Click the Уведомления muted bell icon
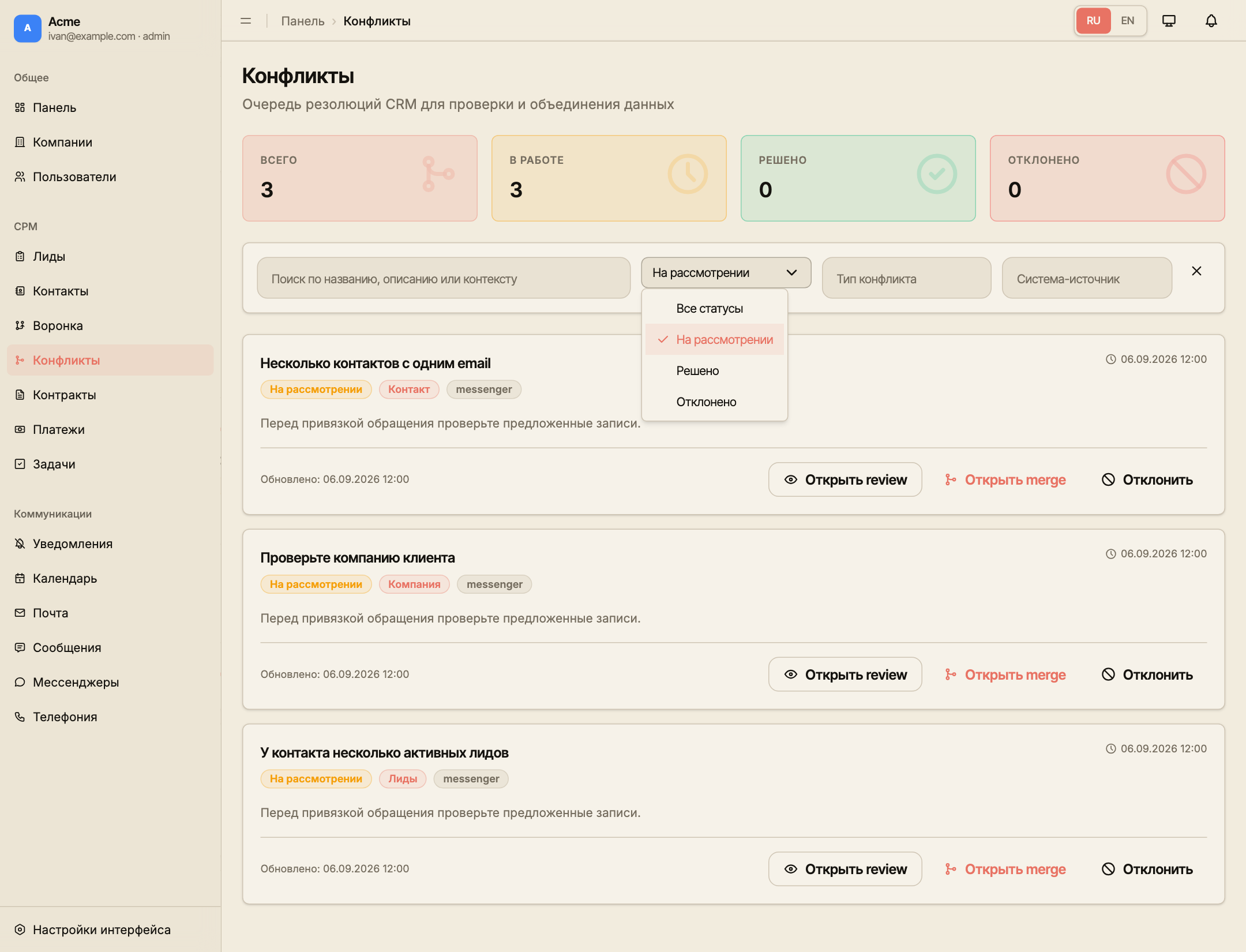 [x=20, y=544]
